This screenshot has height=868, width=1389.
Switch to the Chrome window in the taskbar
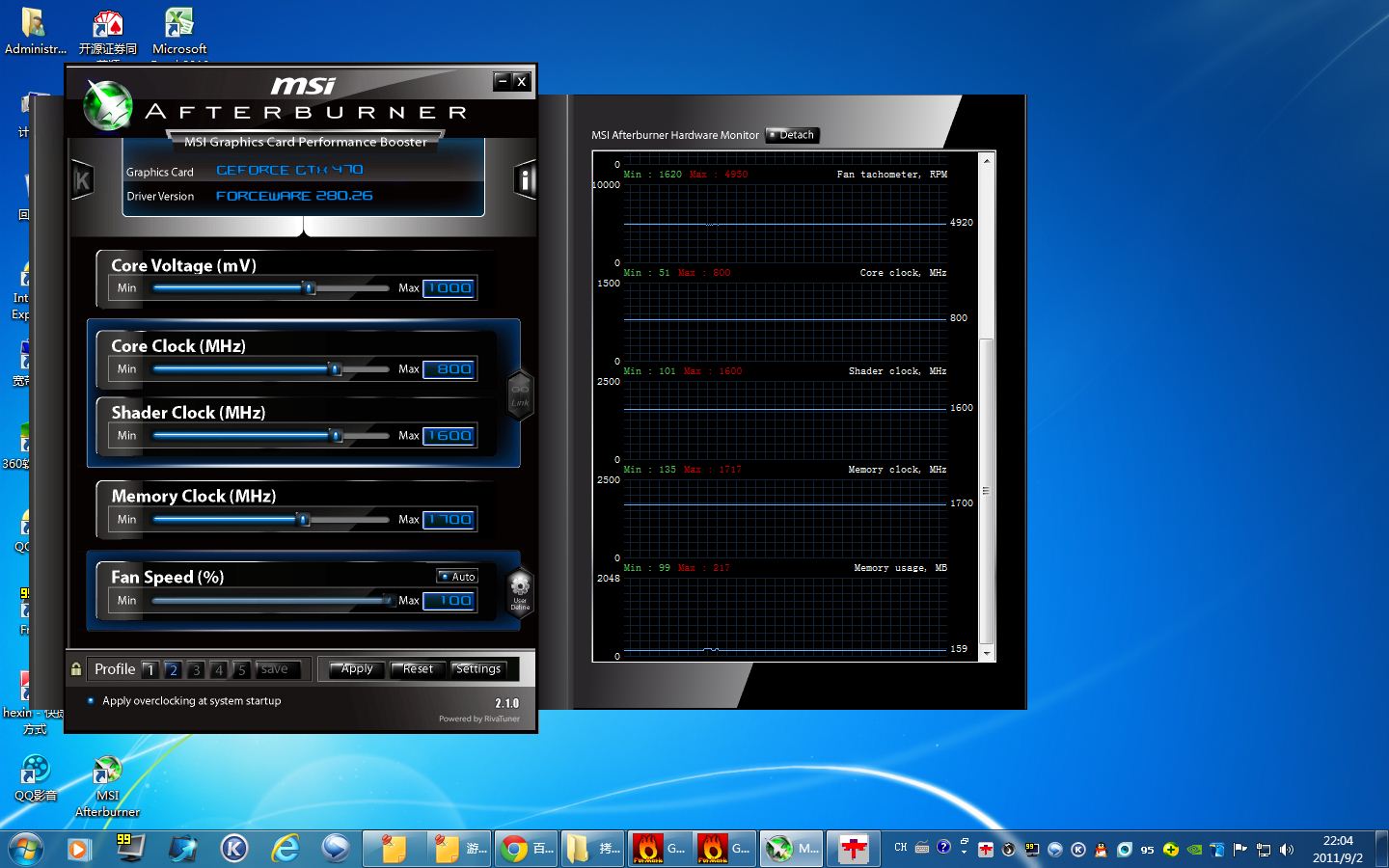528,849
